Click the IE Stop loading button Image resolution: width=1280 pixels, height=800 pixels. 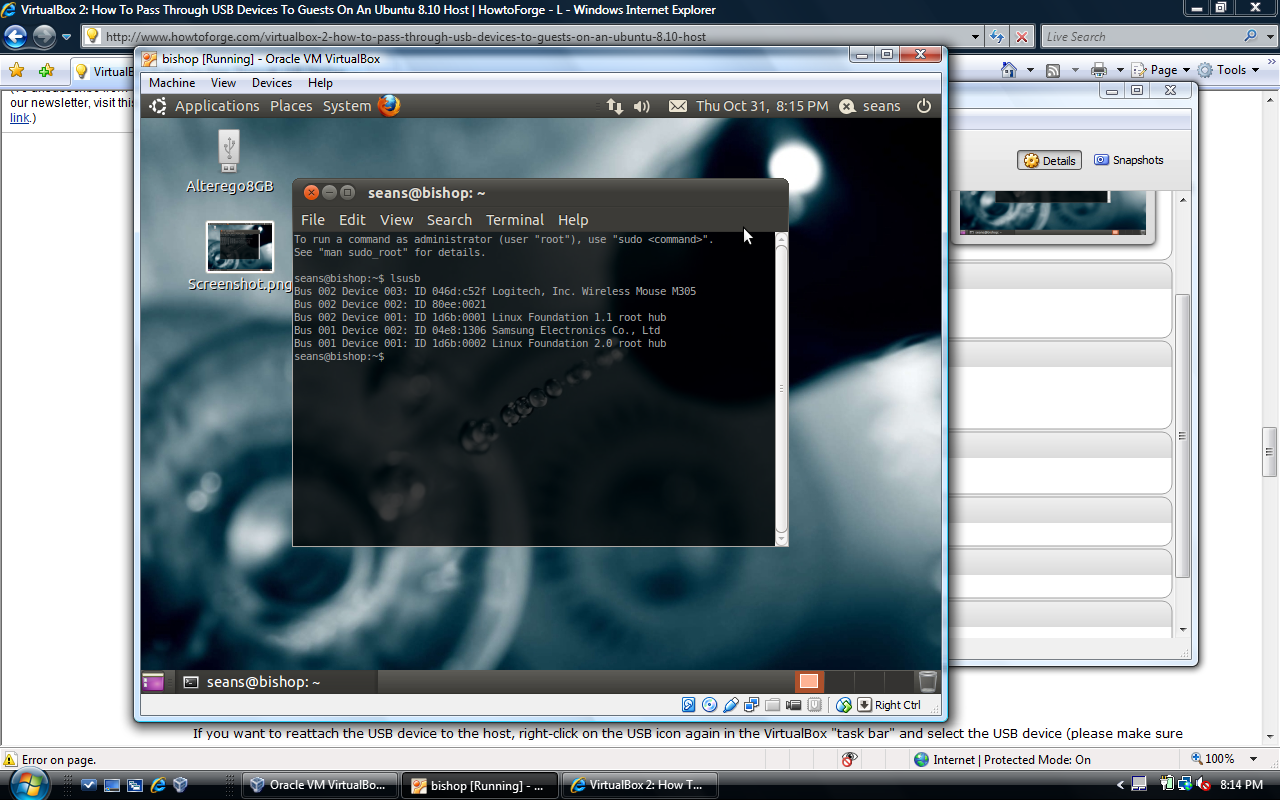coord(1022,37)
